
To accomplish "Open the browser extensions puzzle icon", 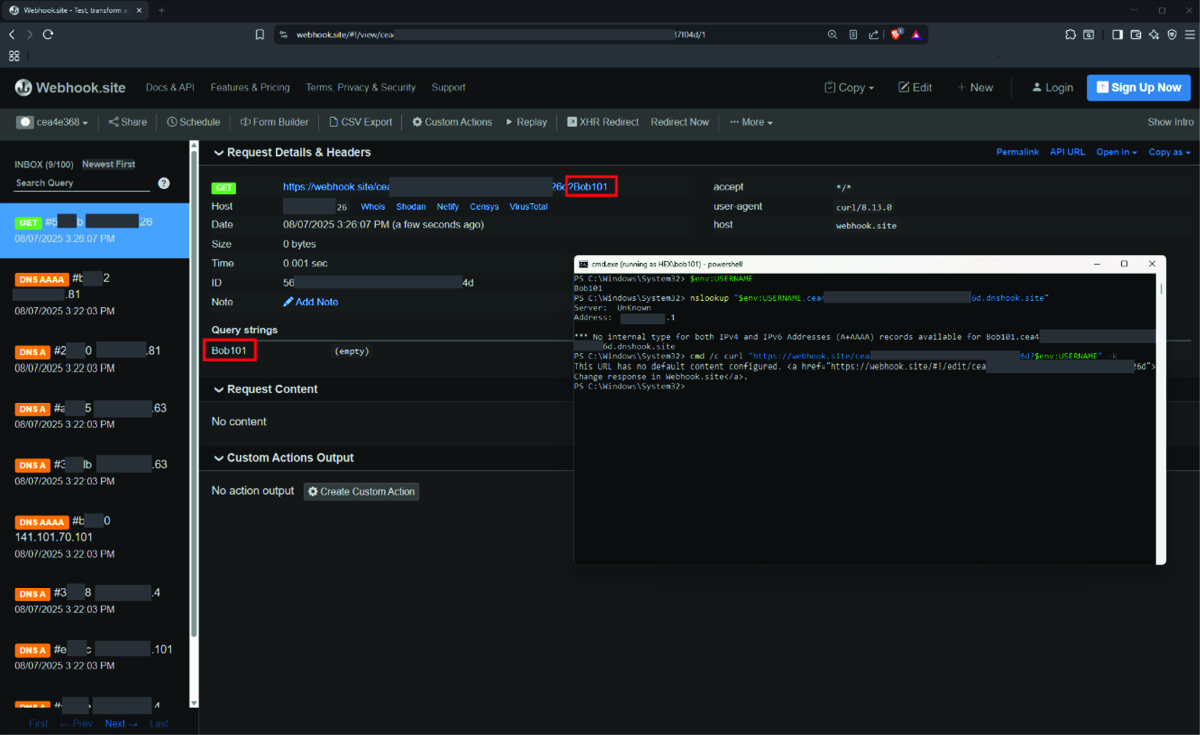I will (x=1071, y=34).
